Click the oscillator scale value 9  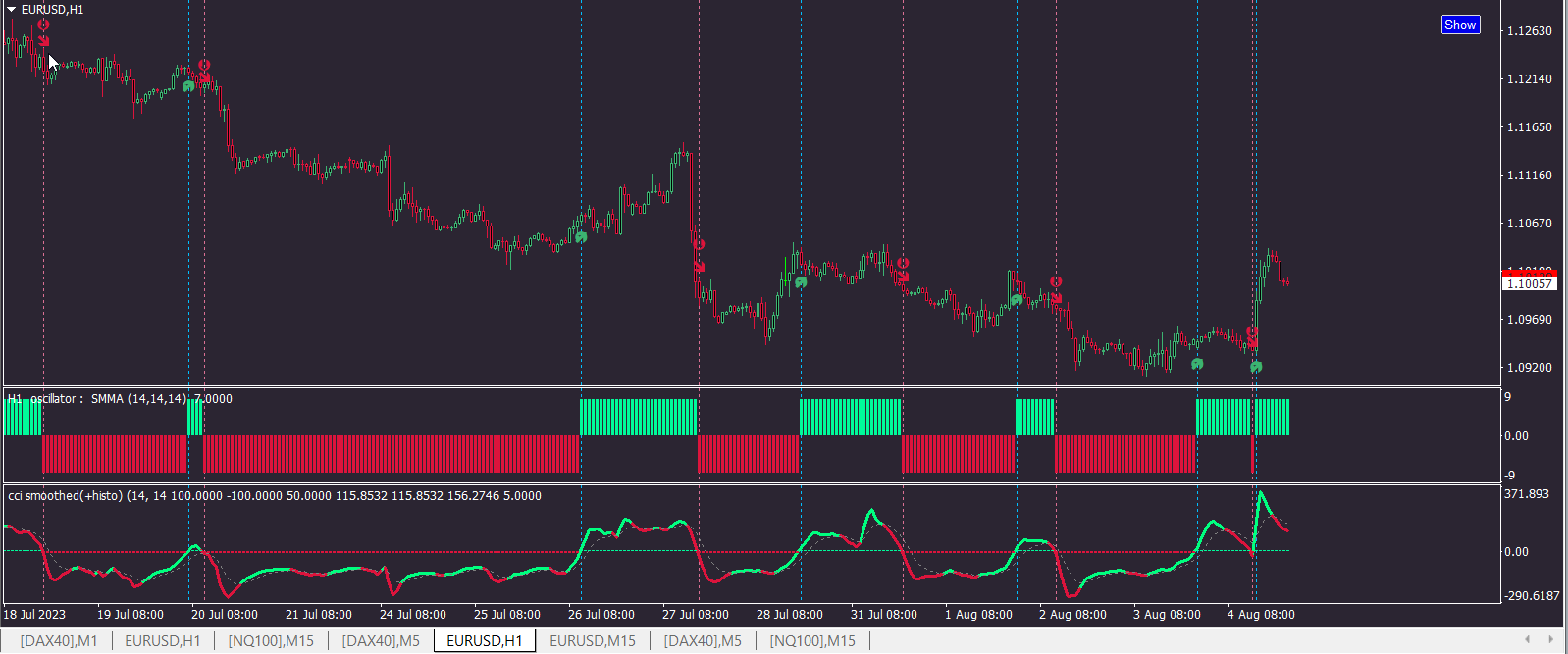pos(1508,396)
